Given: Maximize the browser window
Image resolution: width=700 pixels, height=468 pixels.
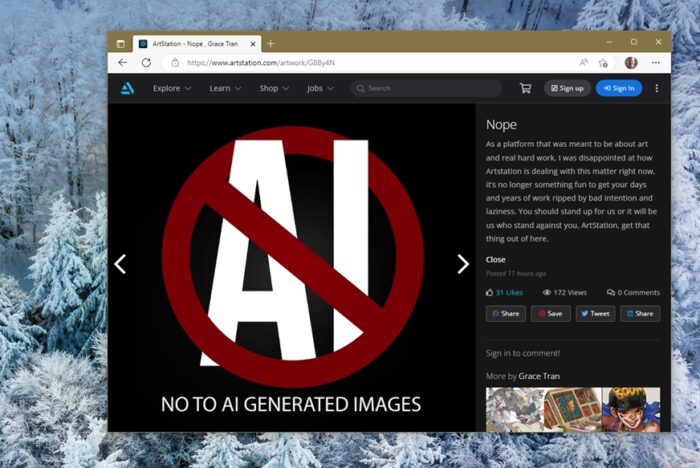Looking at the screenshot, I should pyautogui.click(x=634, y=42).
